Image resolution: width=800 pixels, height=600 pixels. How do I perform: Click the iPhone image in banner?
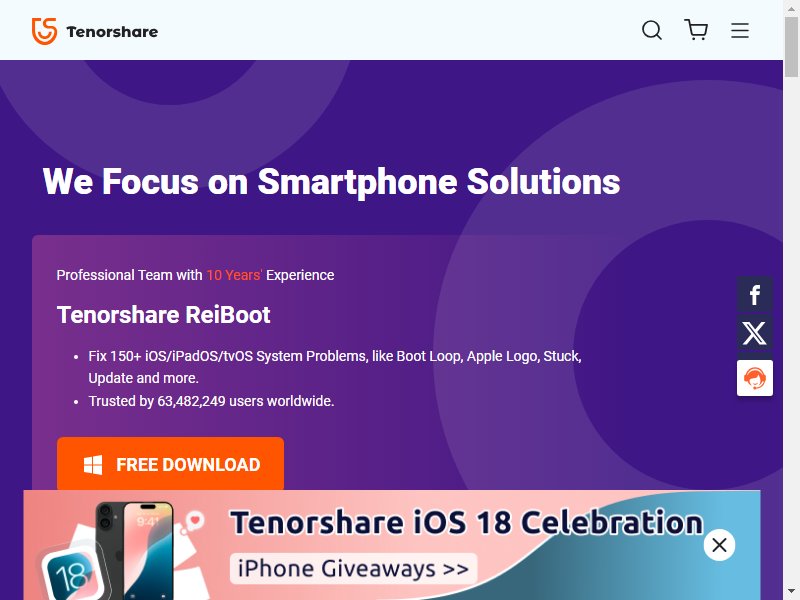tap(135, 550)
